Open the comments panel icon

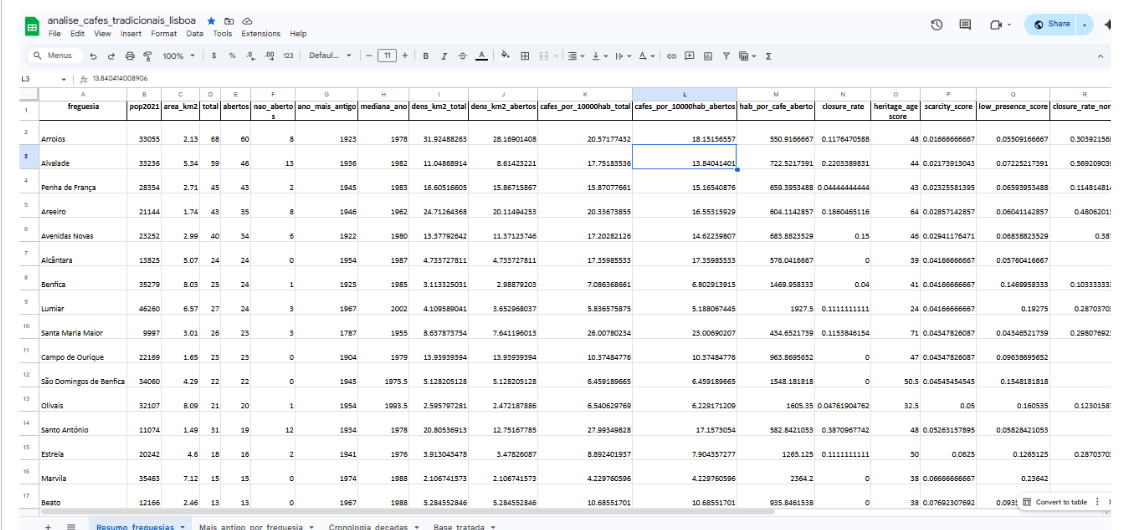pos(965,25)
